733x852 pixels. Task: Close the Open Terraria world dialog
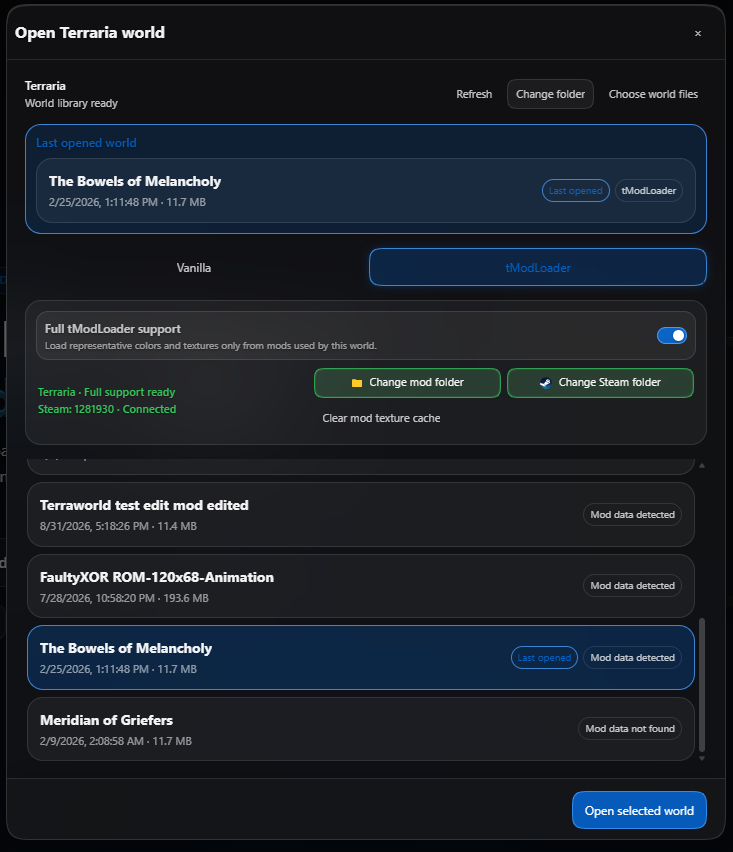click(698, 34)
